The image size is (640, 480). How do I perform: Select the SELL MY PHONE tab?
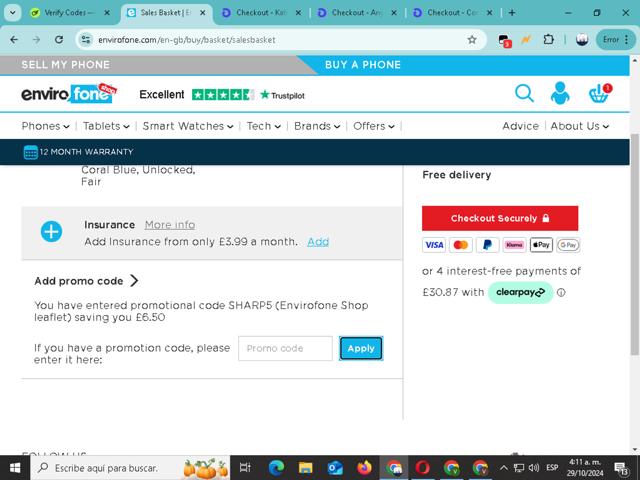(x=66, y=65)
